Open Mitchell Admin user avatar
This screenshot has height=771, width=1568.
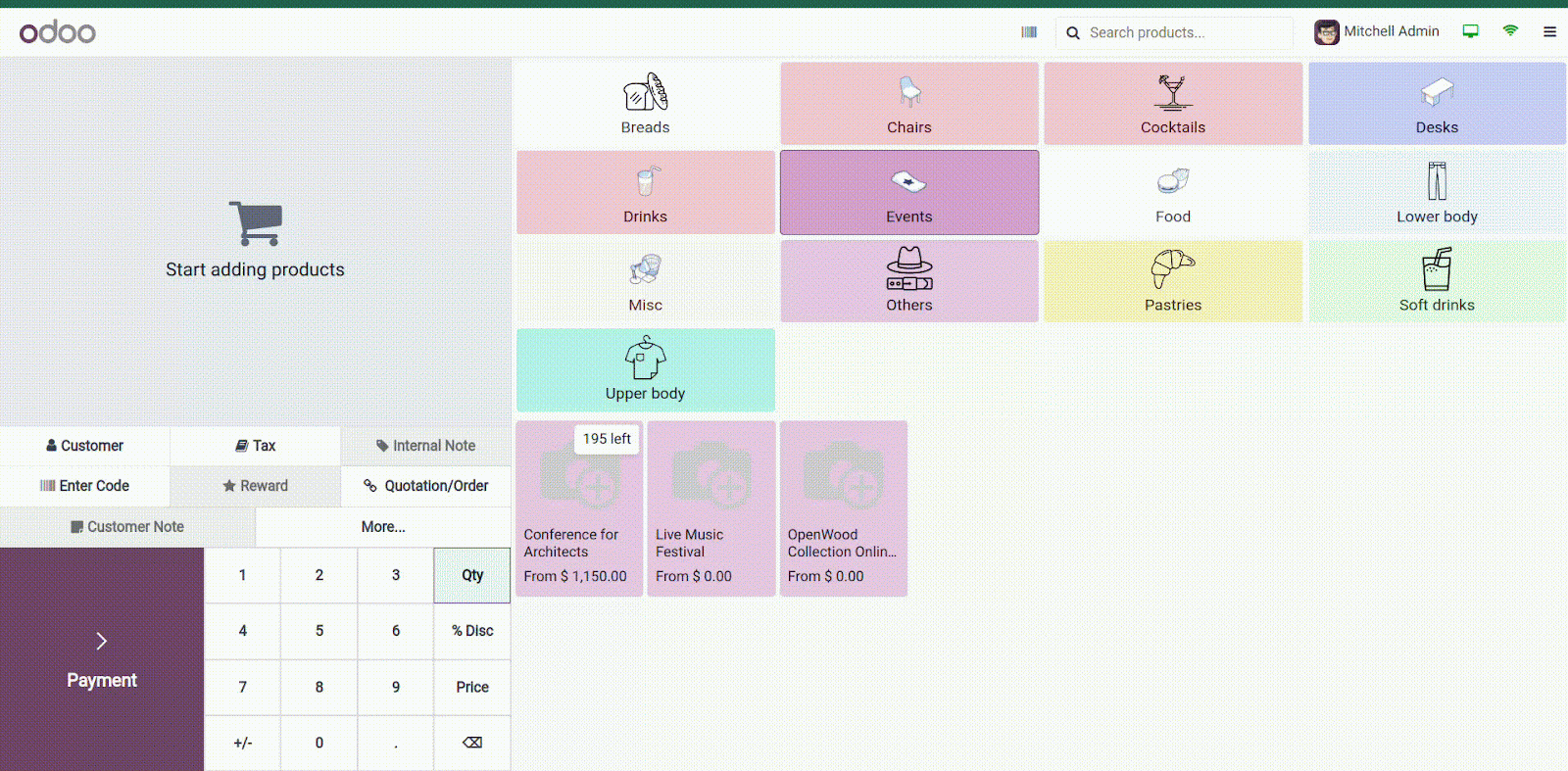click(x=1327, y=32)
